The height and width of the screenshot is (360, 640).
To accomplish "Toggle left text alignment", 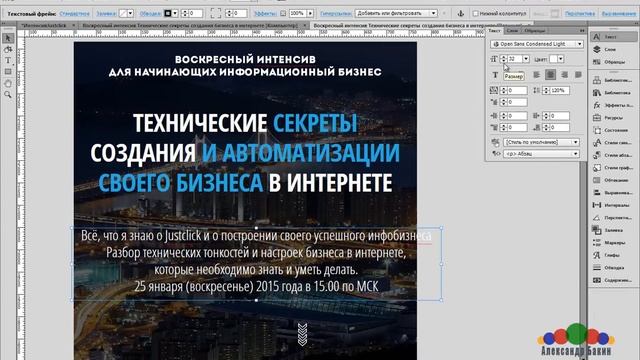I will tap(537, 75).
